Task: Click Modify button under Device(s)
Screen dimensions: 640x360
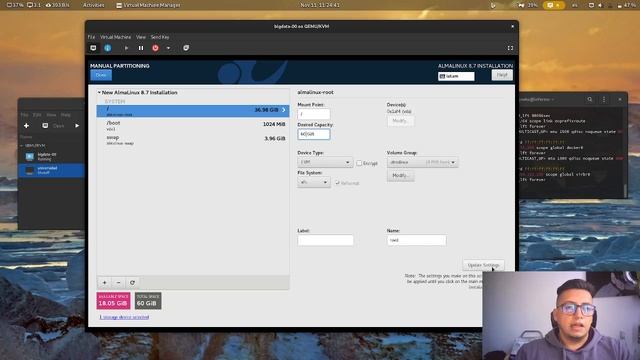Action: [400, 121]
